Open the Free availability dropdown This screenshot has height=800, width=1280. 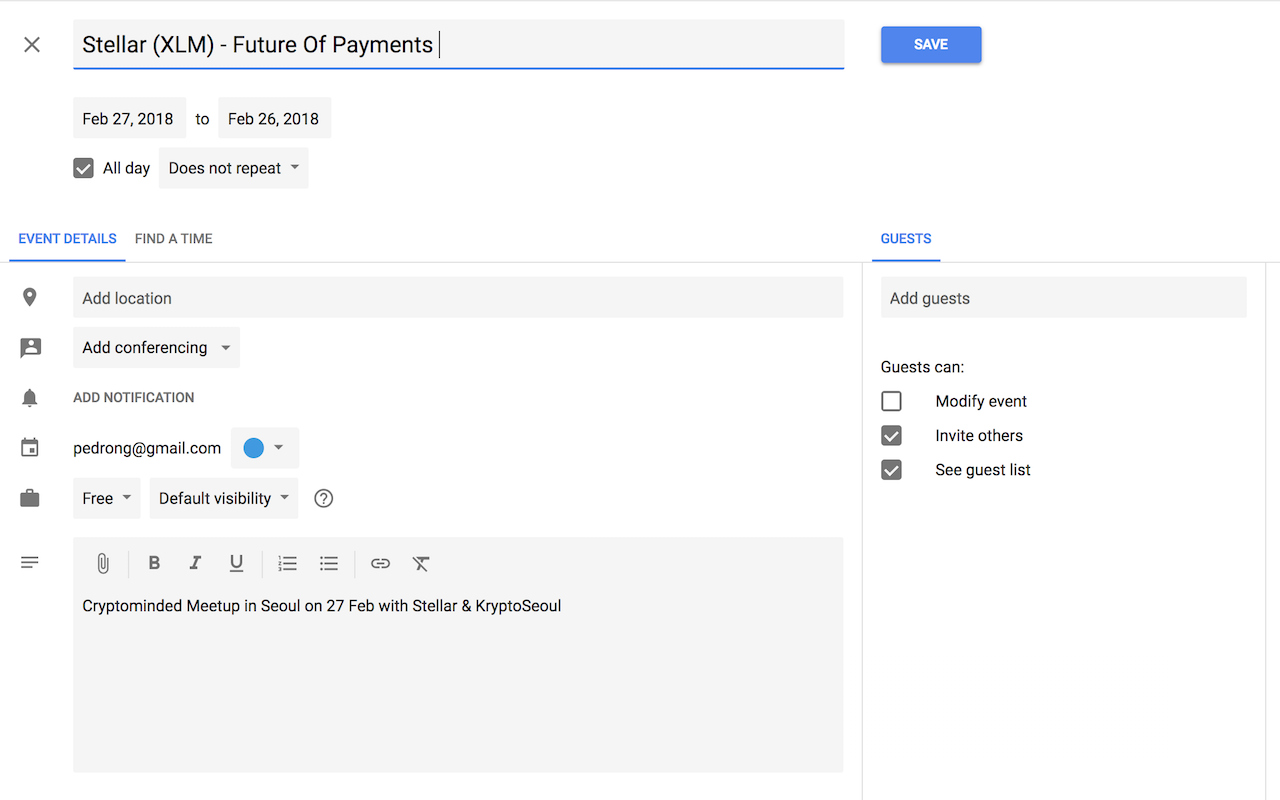[107, 498]
